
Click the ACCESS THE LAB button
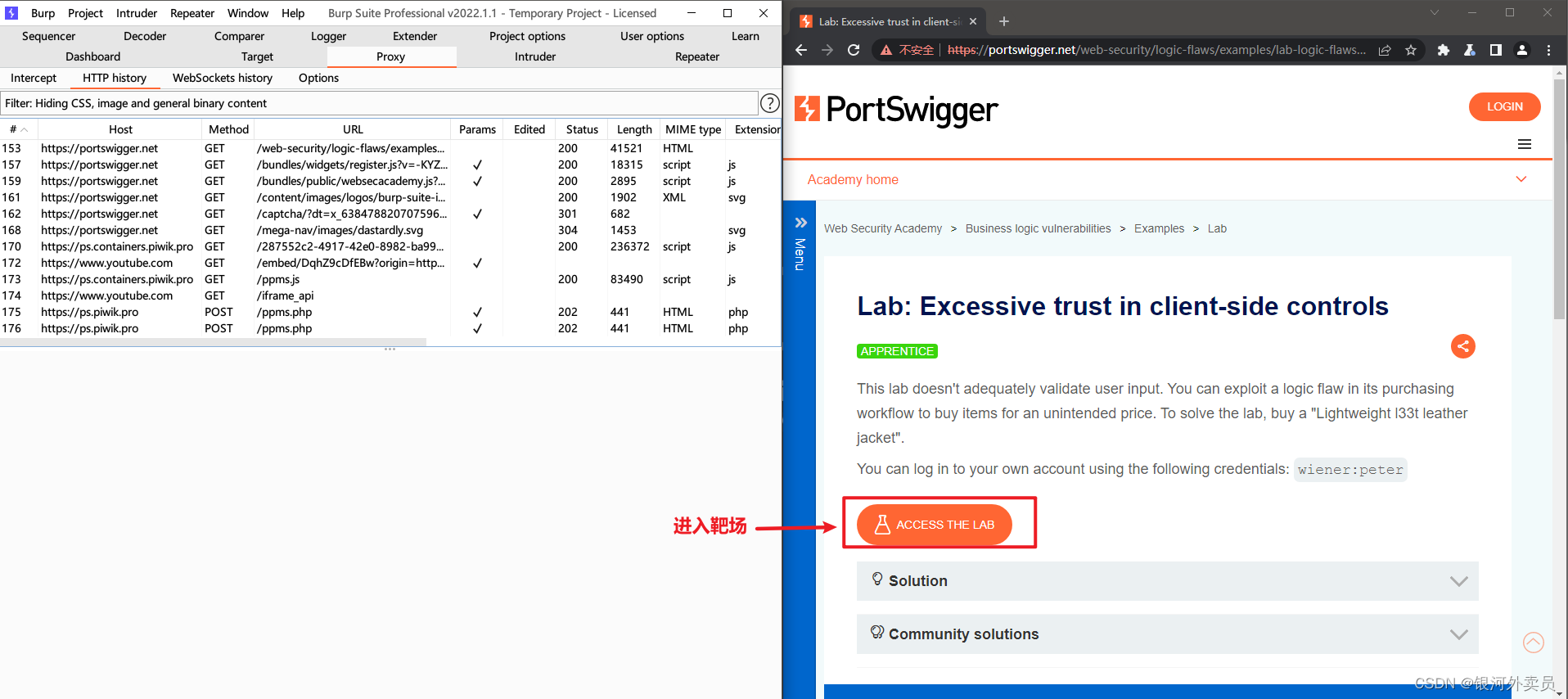(935, 525)
